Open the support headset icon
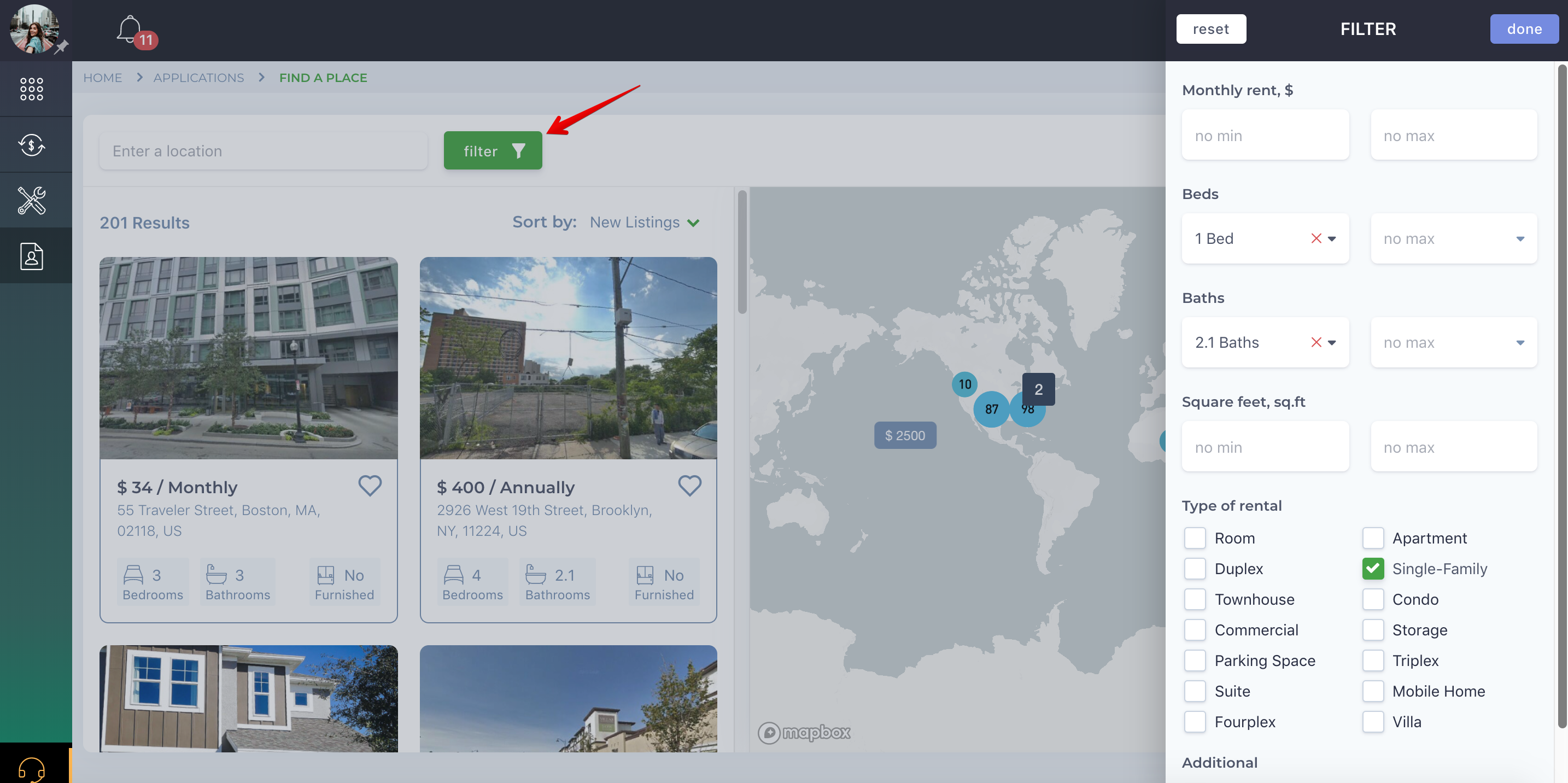This screenshot has height=783, width=1568. (32, 769)
